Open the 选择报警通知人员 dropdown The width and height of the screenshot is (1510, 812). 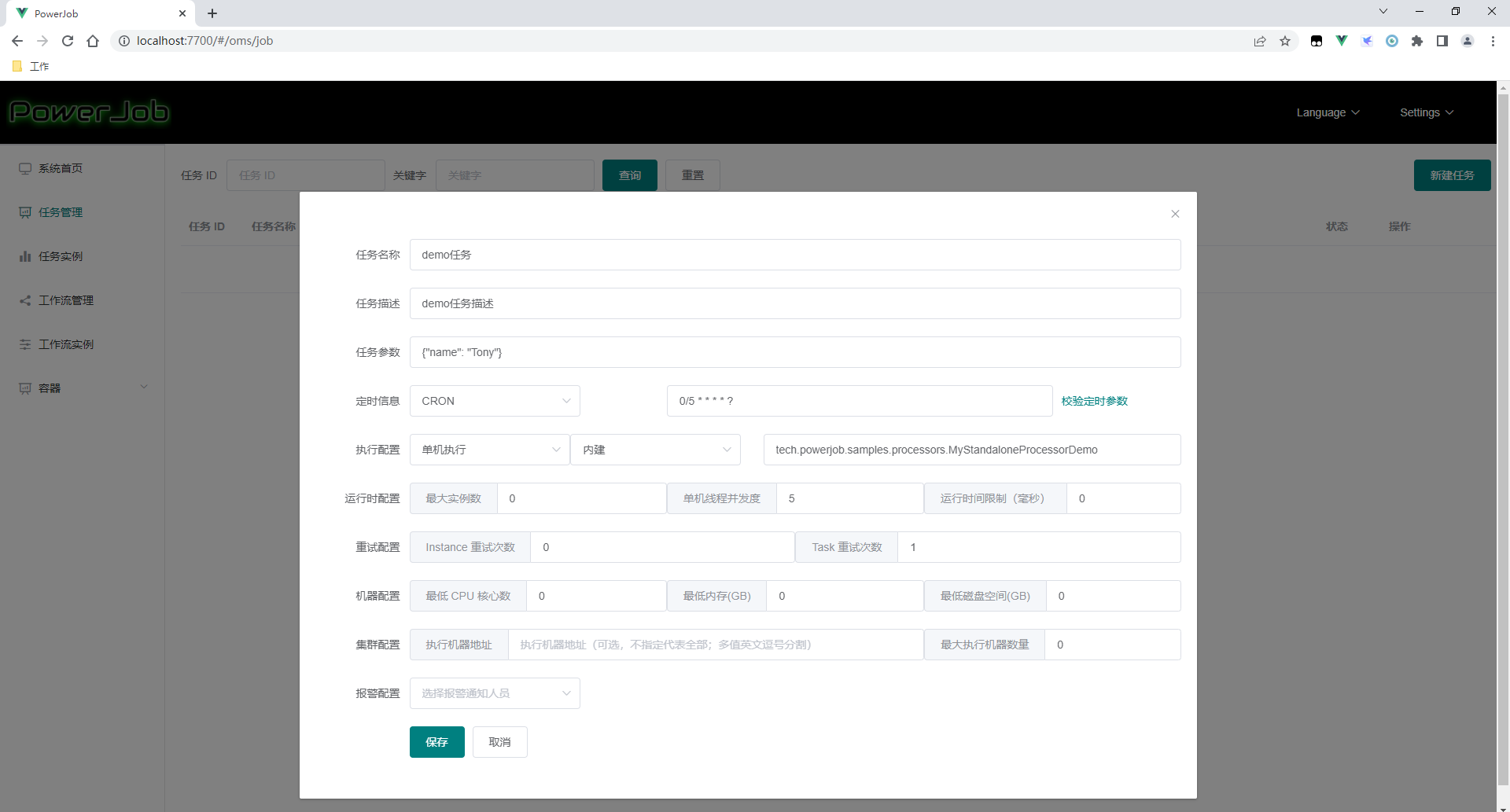click(495, 693)
